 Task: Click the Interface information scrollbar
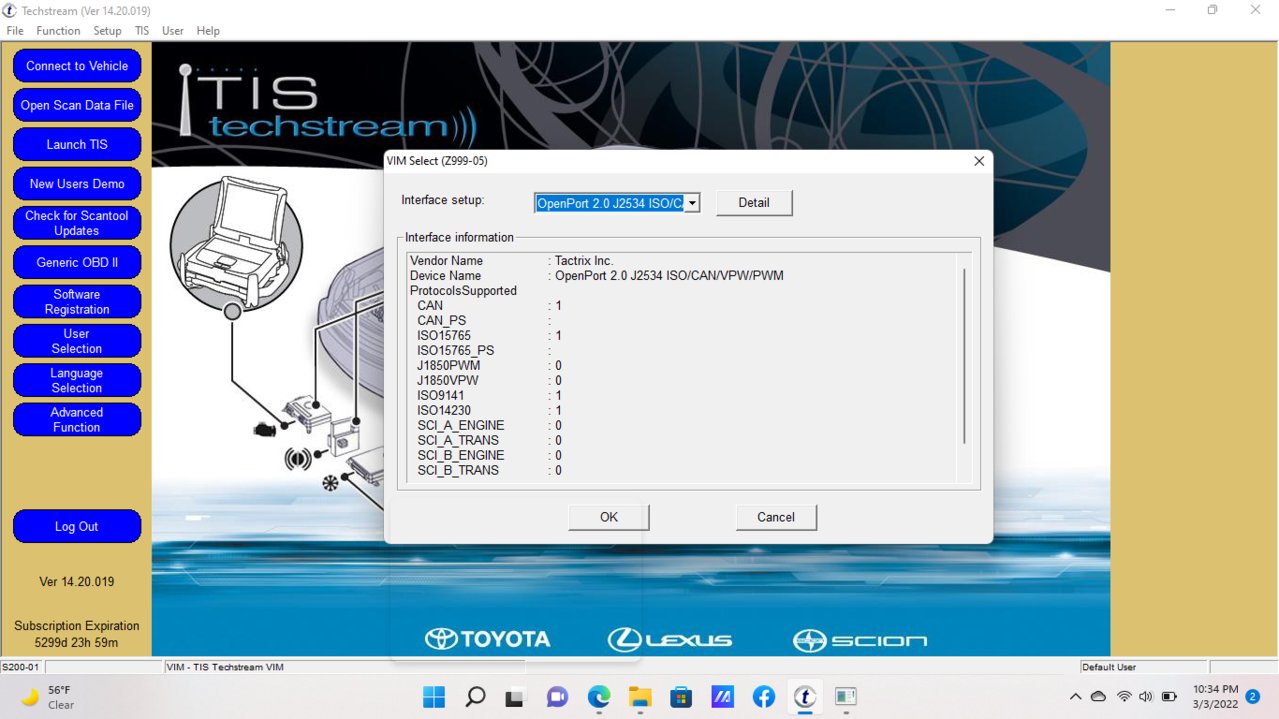(x=964, y=355)
